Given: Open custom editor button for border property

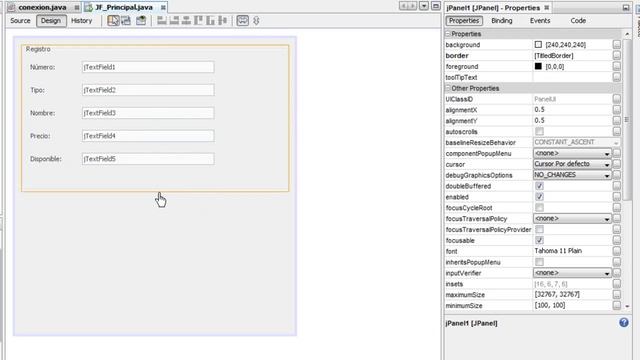Looking at the screenshot, I should tap(617, 55).
